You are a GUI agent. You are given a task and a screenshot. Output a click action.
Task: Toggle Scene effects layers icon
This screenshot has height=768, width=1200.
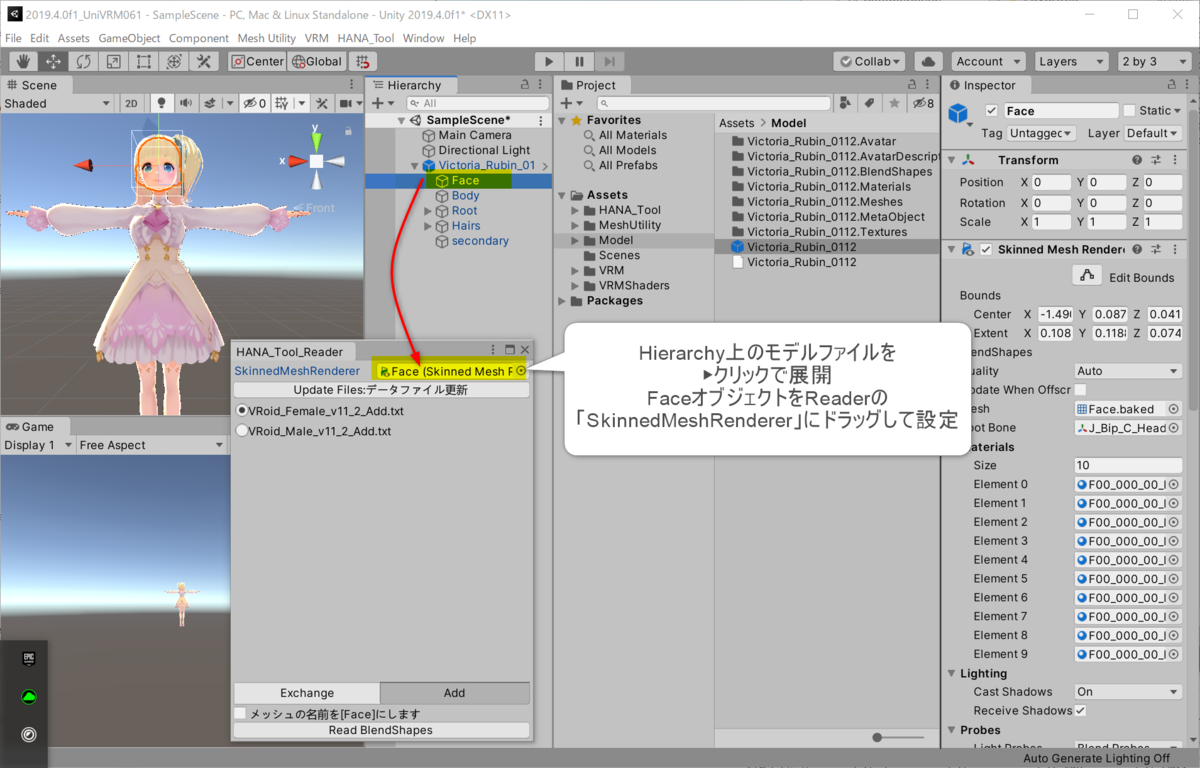click(x=210, y=103)
